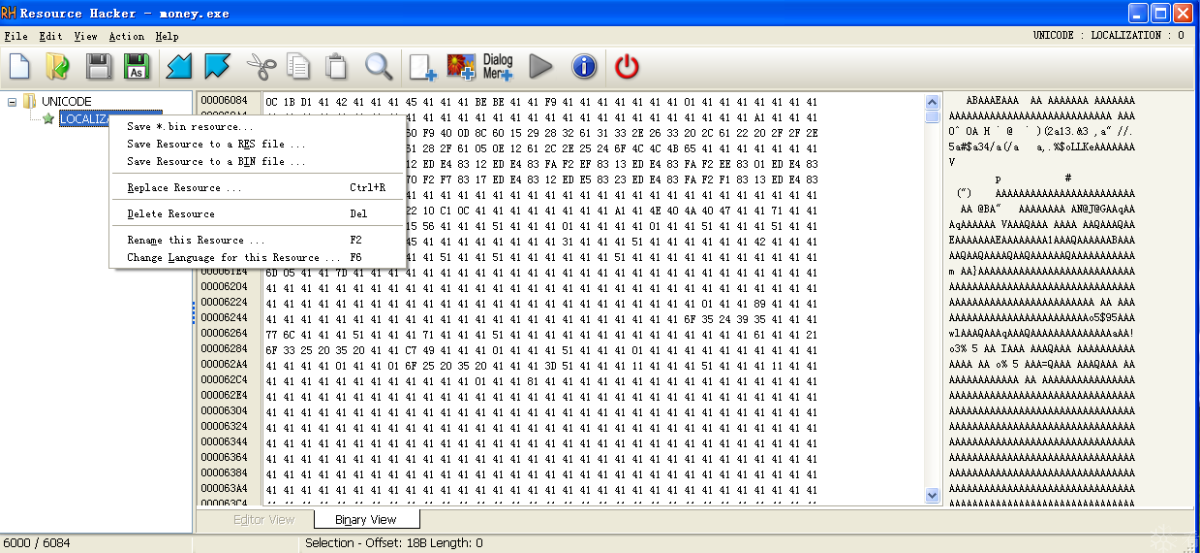Click offset row 00006304

click(226, 410)
